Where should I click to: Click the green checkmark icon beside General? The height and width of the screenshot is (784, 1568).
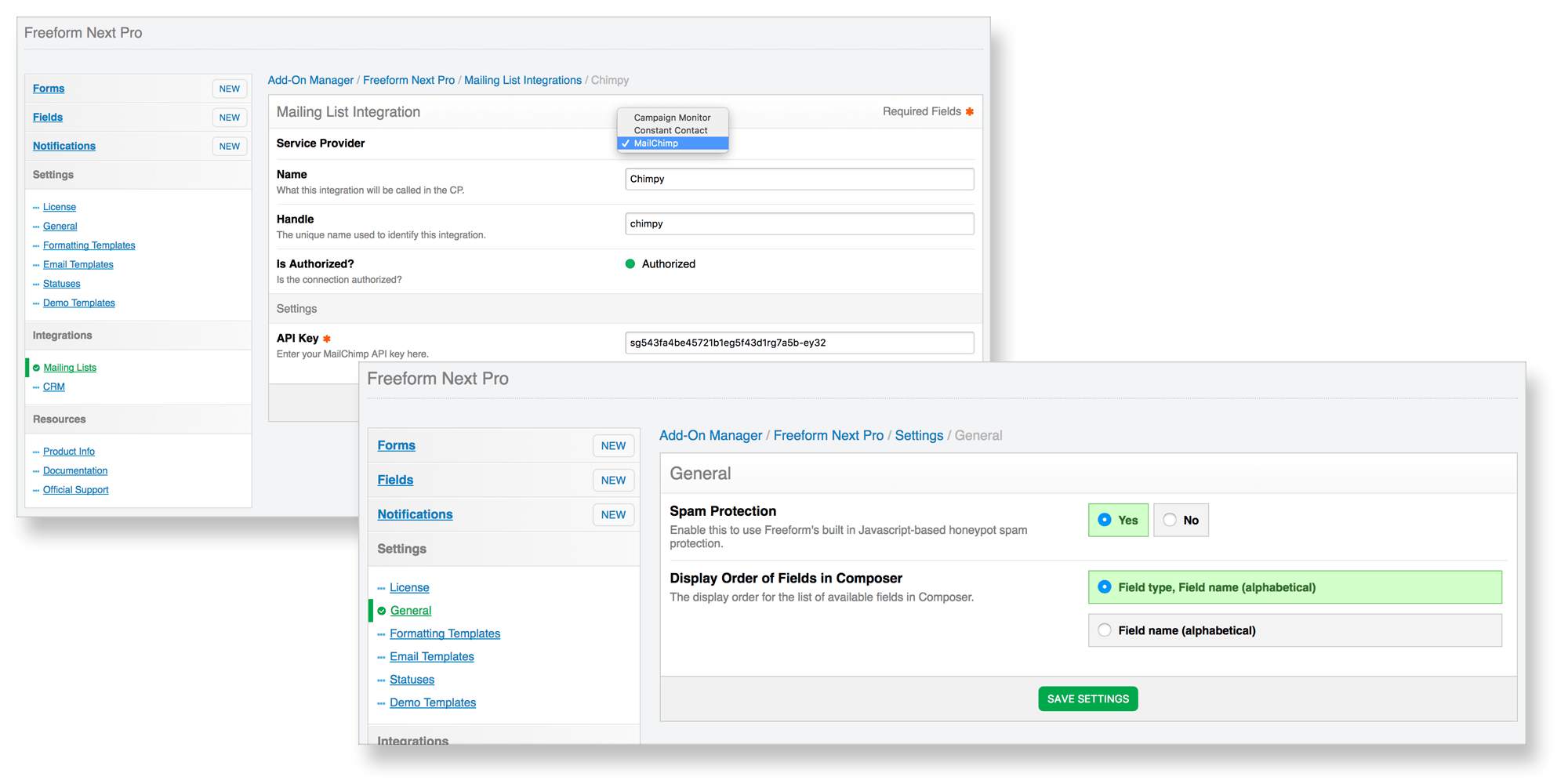(382, 611)
